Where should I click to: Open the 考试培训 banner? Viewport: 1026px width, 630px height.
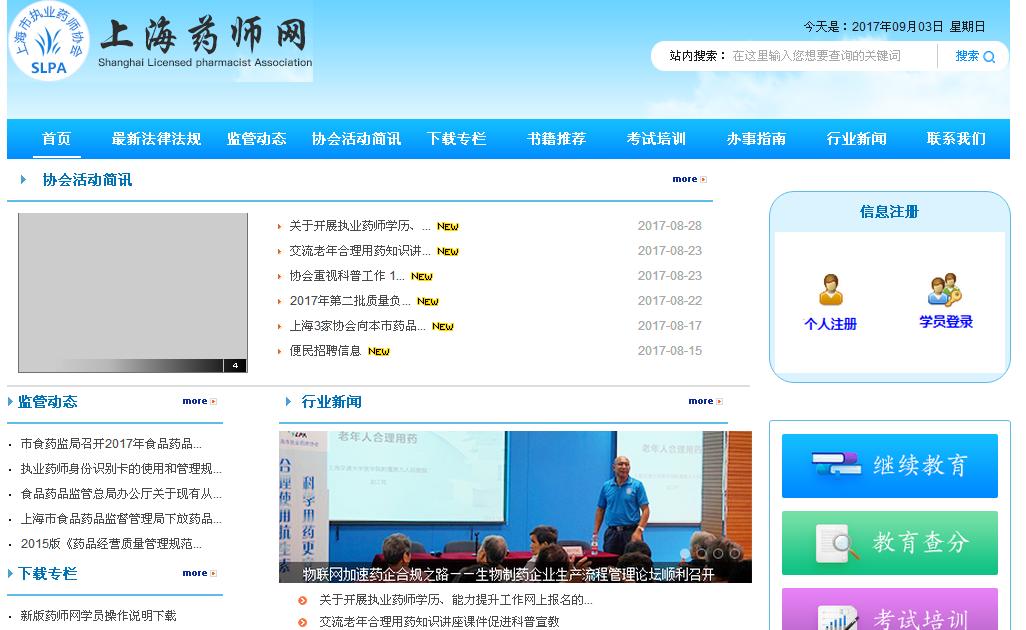coord(889,610)
